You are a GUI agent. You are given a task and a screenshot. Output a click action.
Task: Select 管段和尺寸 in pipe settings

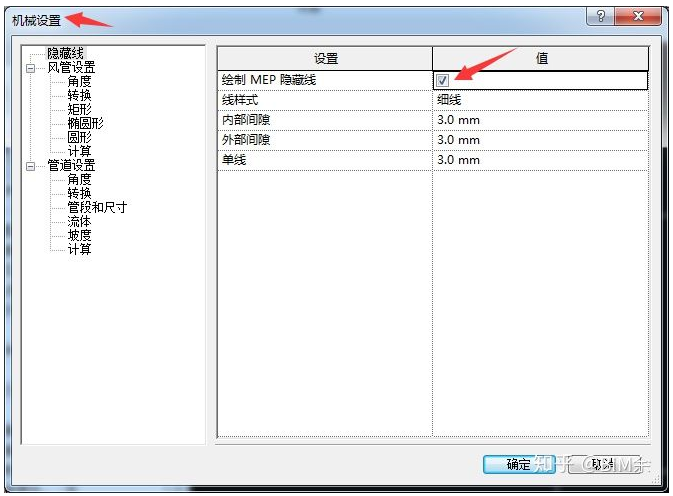[97, 207]
